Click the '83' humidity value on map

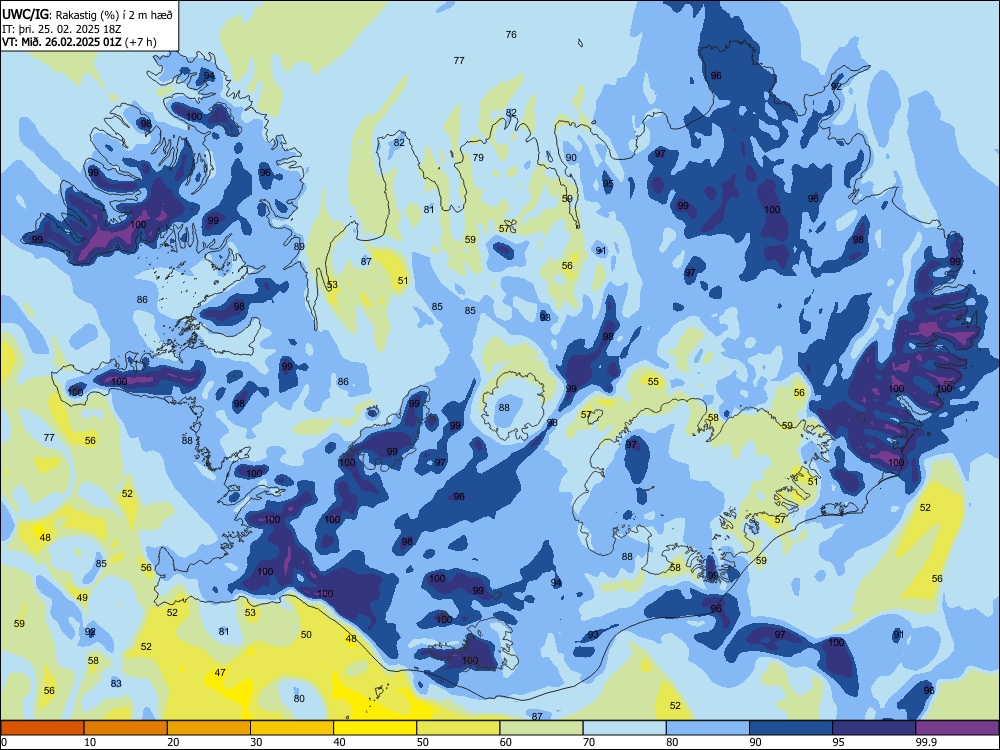tap(116, 683)
